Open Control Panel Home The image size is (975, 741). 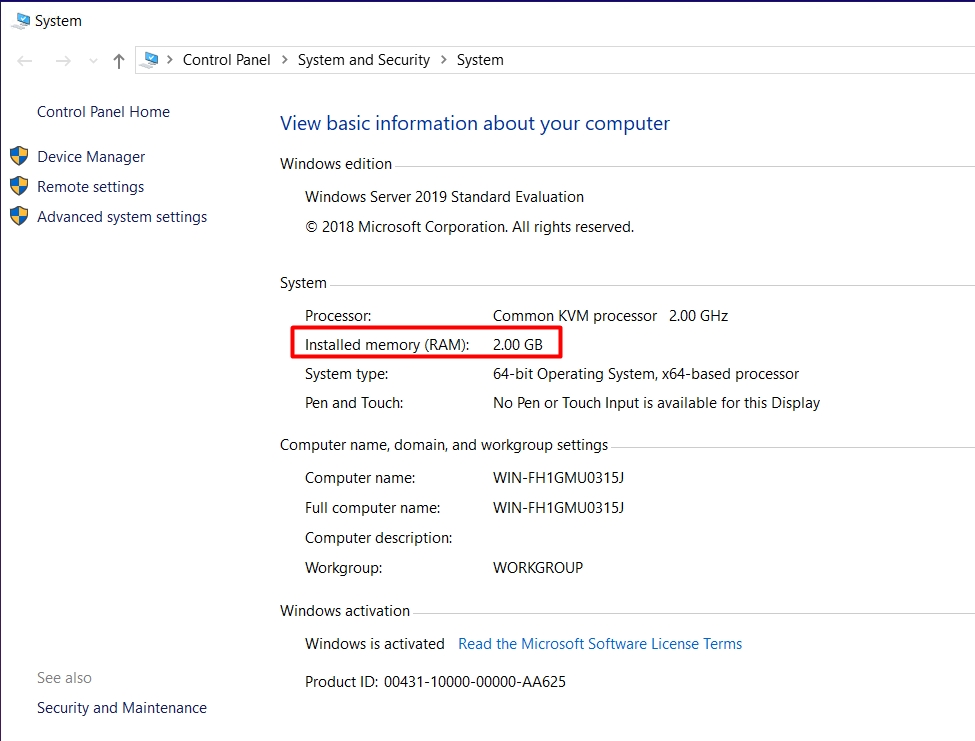click(103, 112)
